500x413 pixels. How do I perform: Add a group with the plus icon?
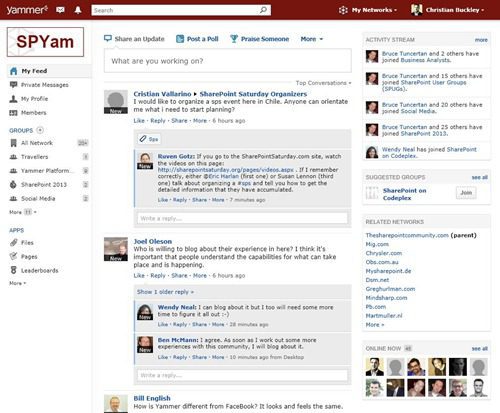pos(40,130)
